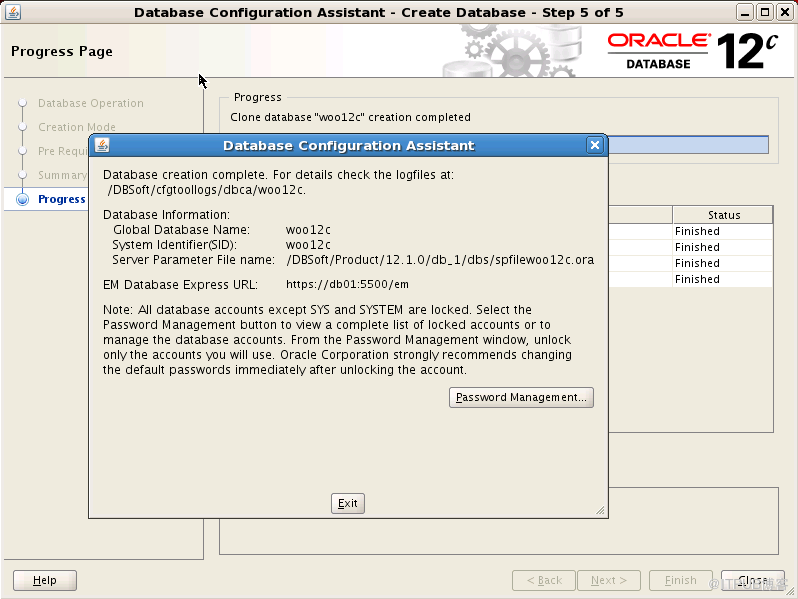
Task: Click the logfile path /DBSoft/cfgtoollogs/dbca/woo12c
Action: (206, 190)
